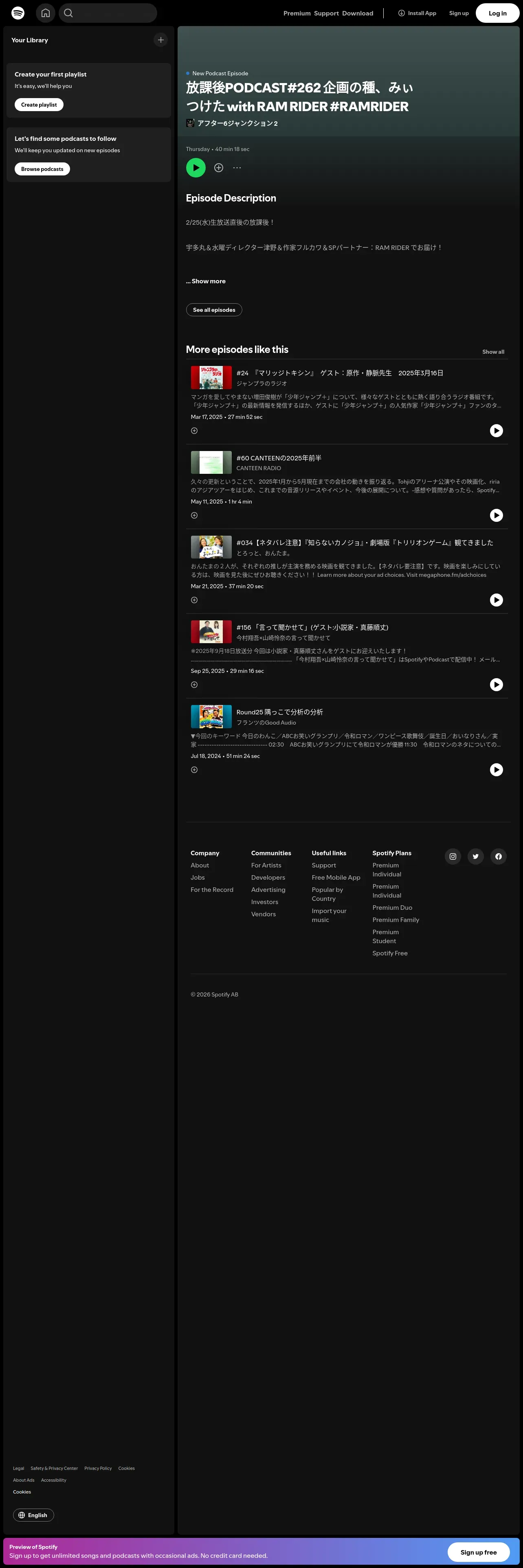The image size is (523, 1568).
Task: Open Vendors footer link
Action: (x=263, y=914)
